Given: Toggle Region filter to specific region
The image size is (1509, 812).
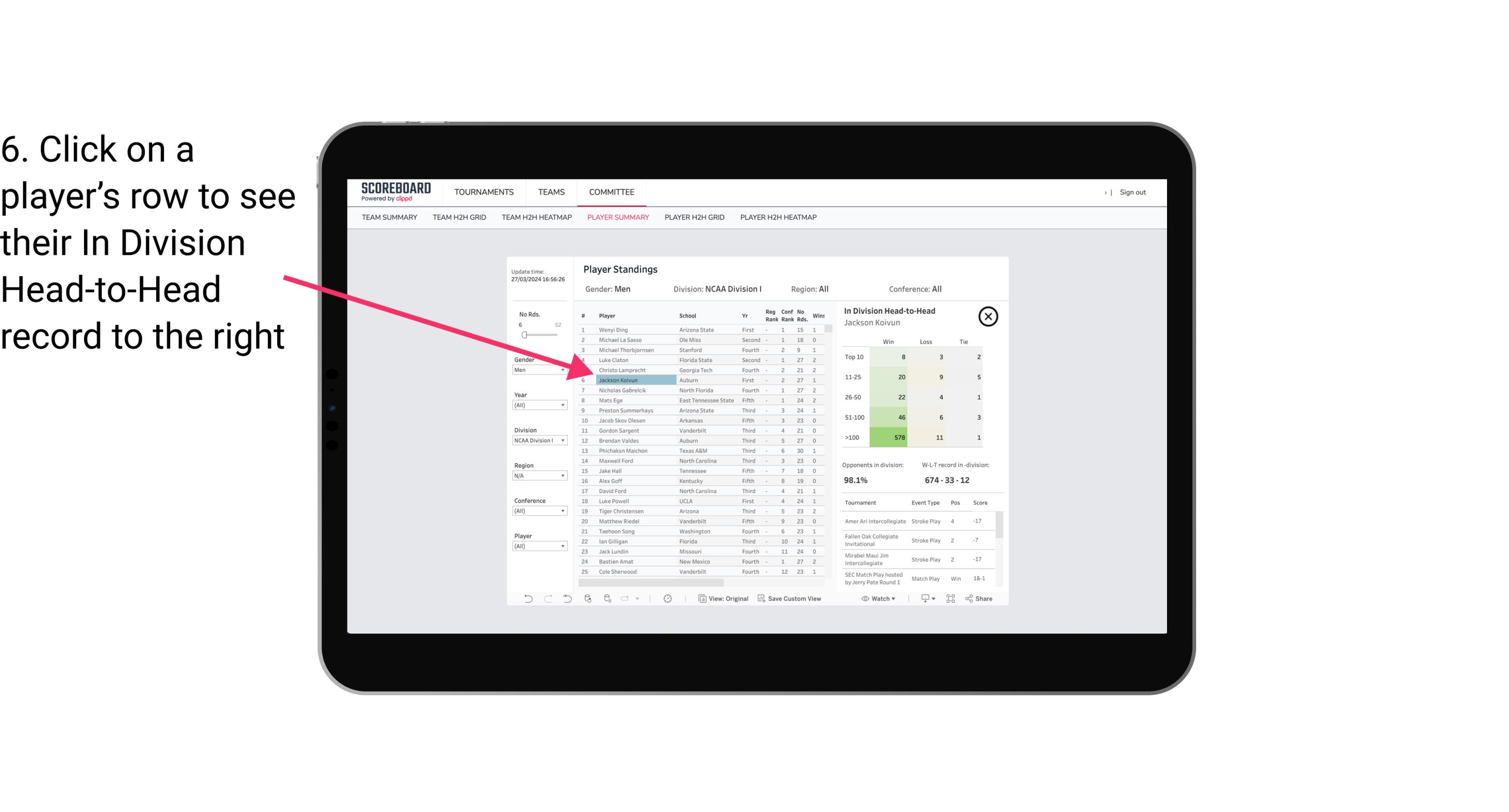Looking at the screenshot, I should [538, 475].
